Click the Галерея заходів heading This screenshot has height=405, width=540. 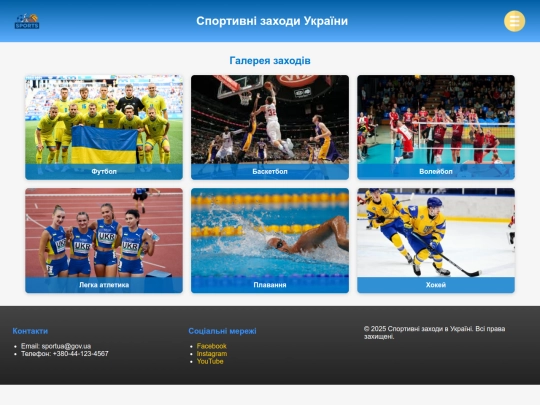tap(270, 61)
